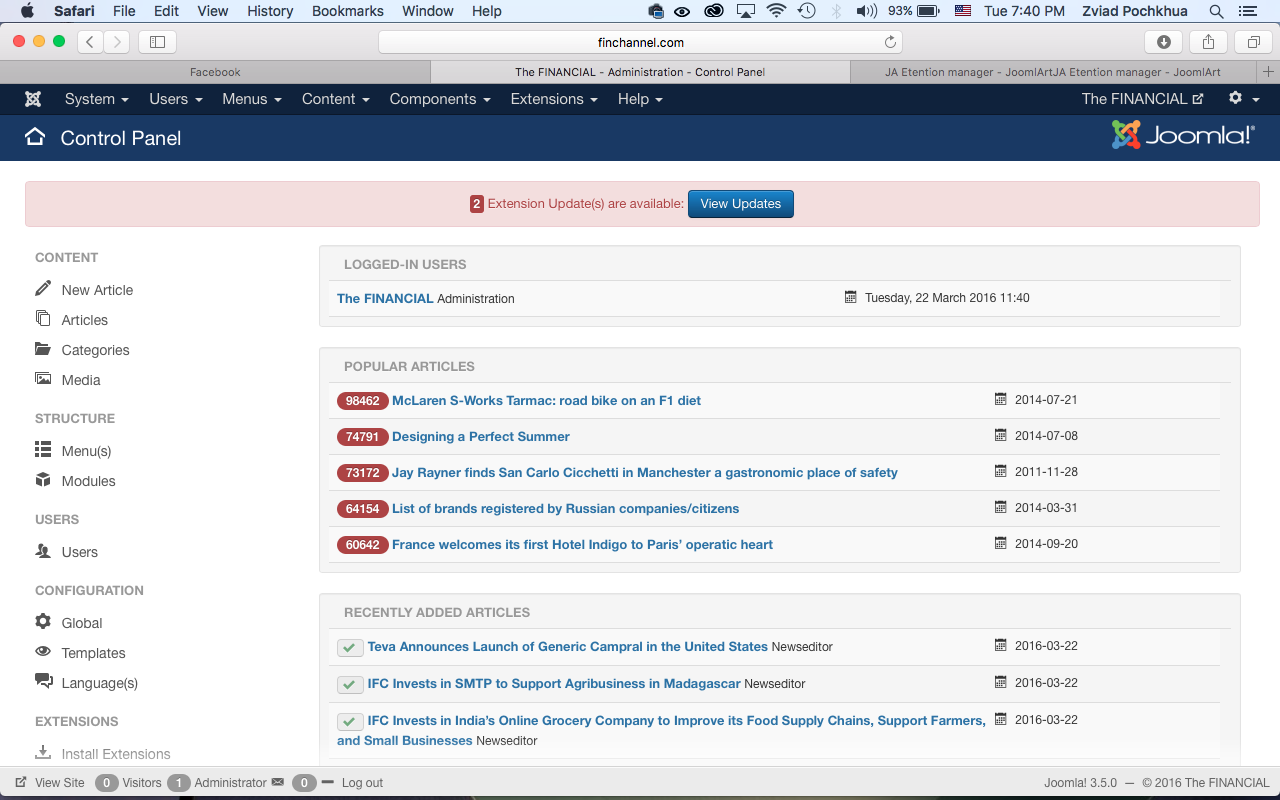
Task: Click The FINANCIAL logged-in user link
Action: point(385,298)
